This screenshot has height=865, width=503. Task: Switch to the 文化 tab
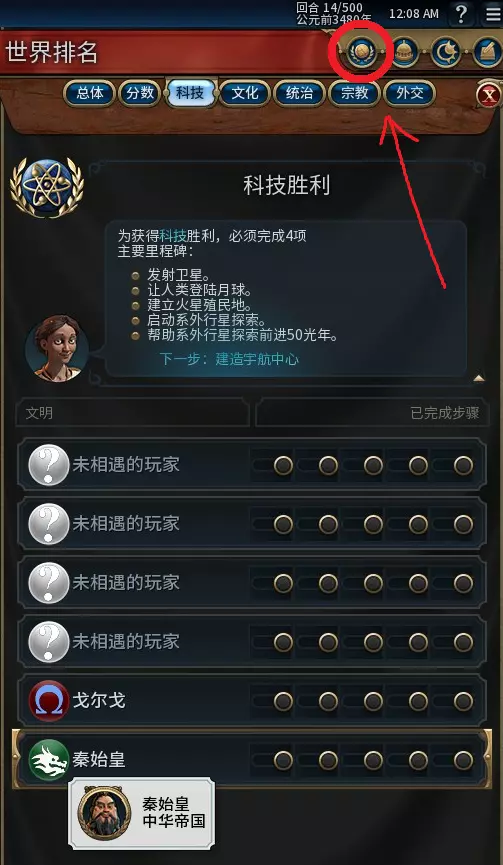pyautogui.click(x=245, y=93)
